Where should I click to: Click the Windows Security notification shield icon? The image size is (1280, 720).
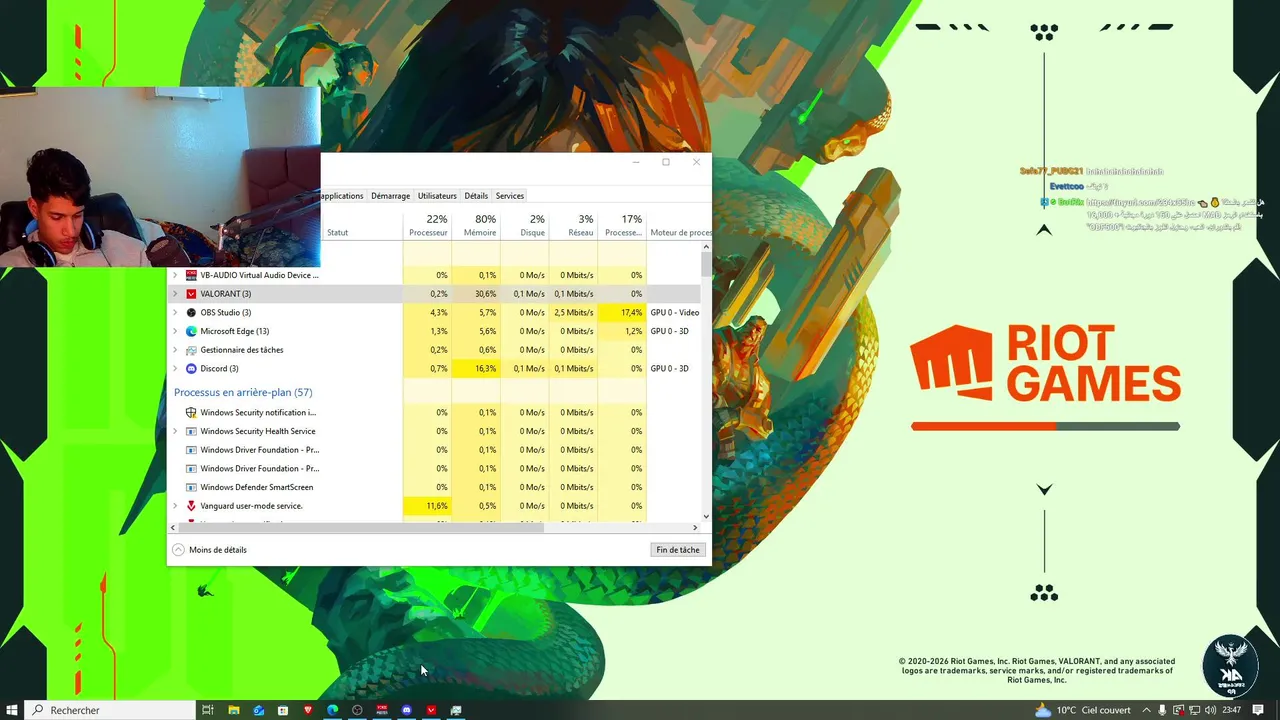coord(191,412)
